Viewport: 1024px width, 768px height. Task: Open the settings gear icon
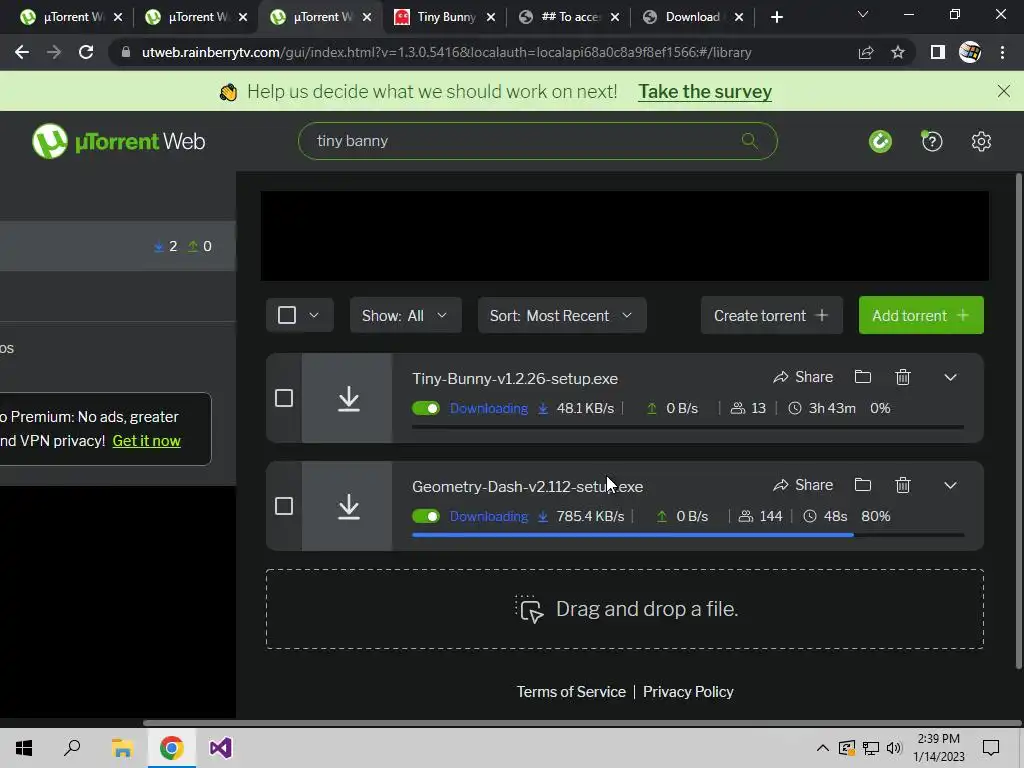click(981, 141)
